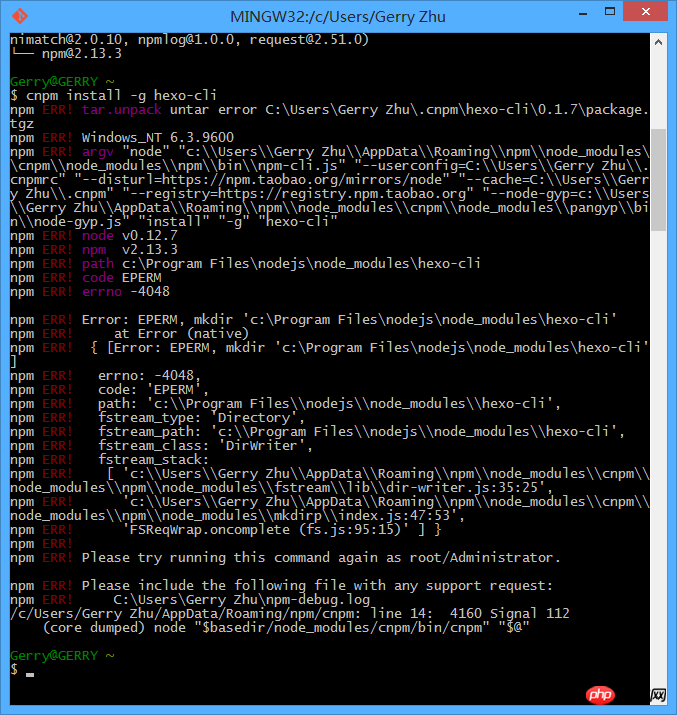Click 'index.js:47:53' mkdirp stack entry
677x715 pixels.
(394, 516)
